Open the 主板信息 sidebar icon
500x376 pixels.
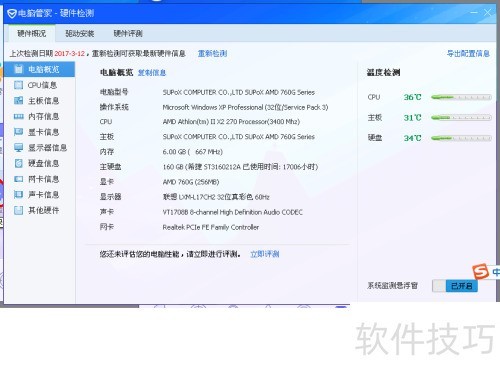18,101
